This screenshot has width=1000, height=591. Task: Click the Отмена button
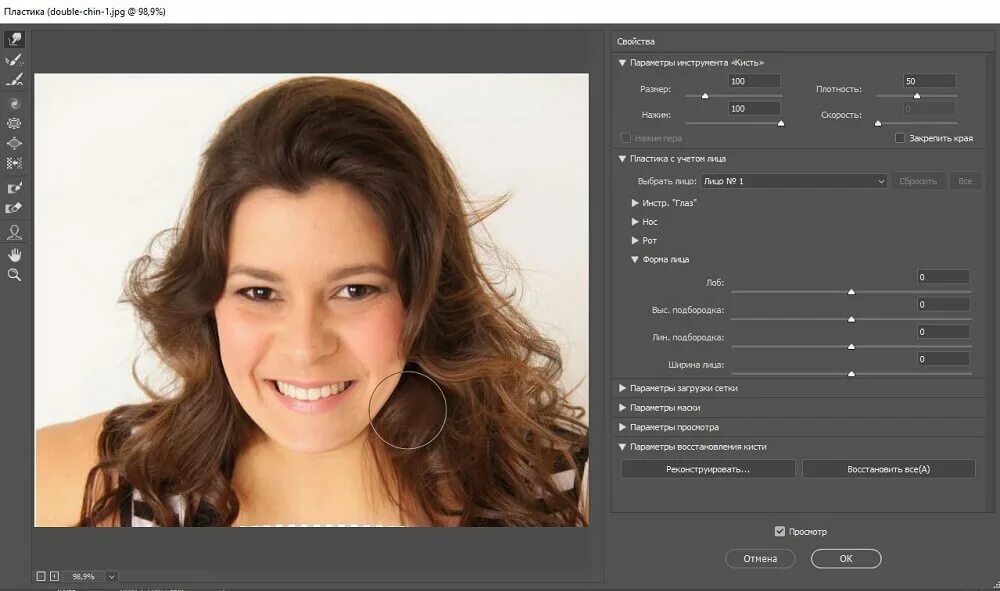[x=760, y=558]
